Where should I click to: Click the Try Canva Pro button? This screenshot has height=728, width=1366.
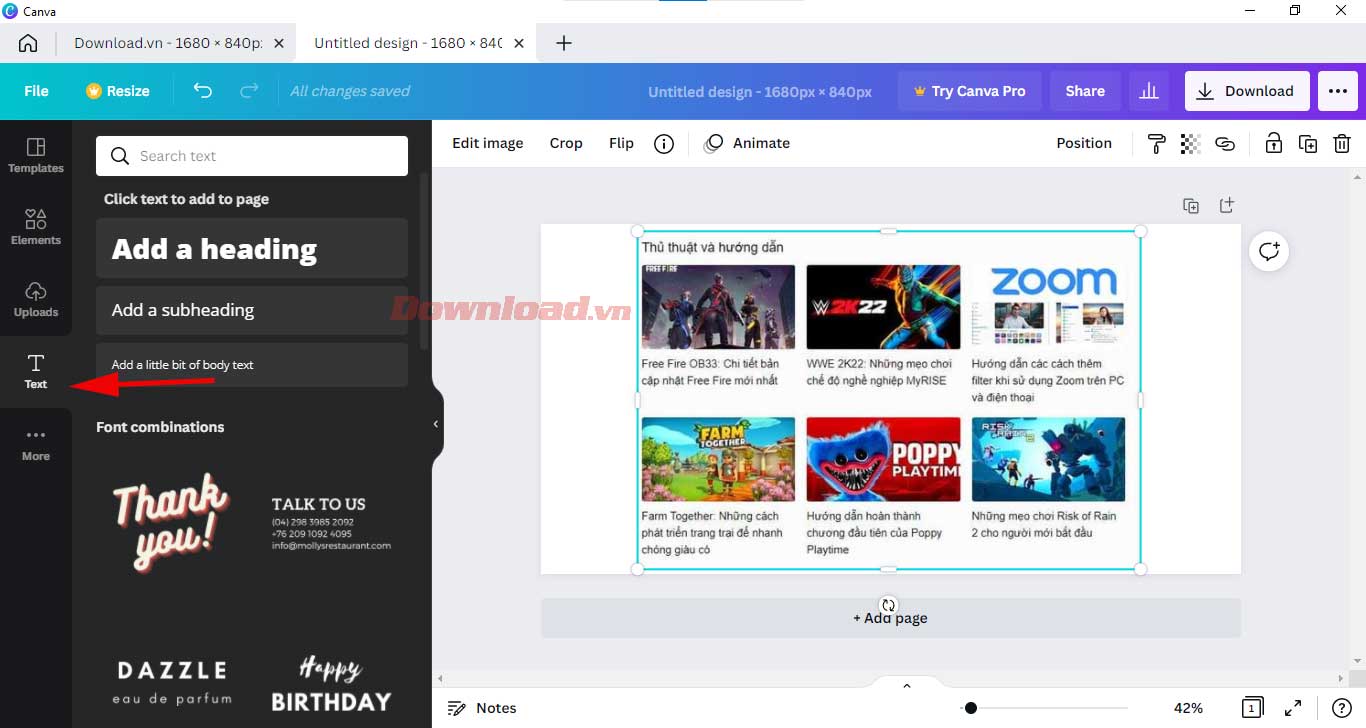tap(969, 91)
